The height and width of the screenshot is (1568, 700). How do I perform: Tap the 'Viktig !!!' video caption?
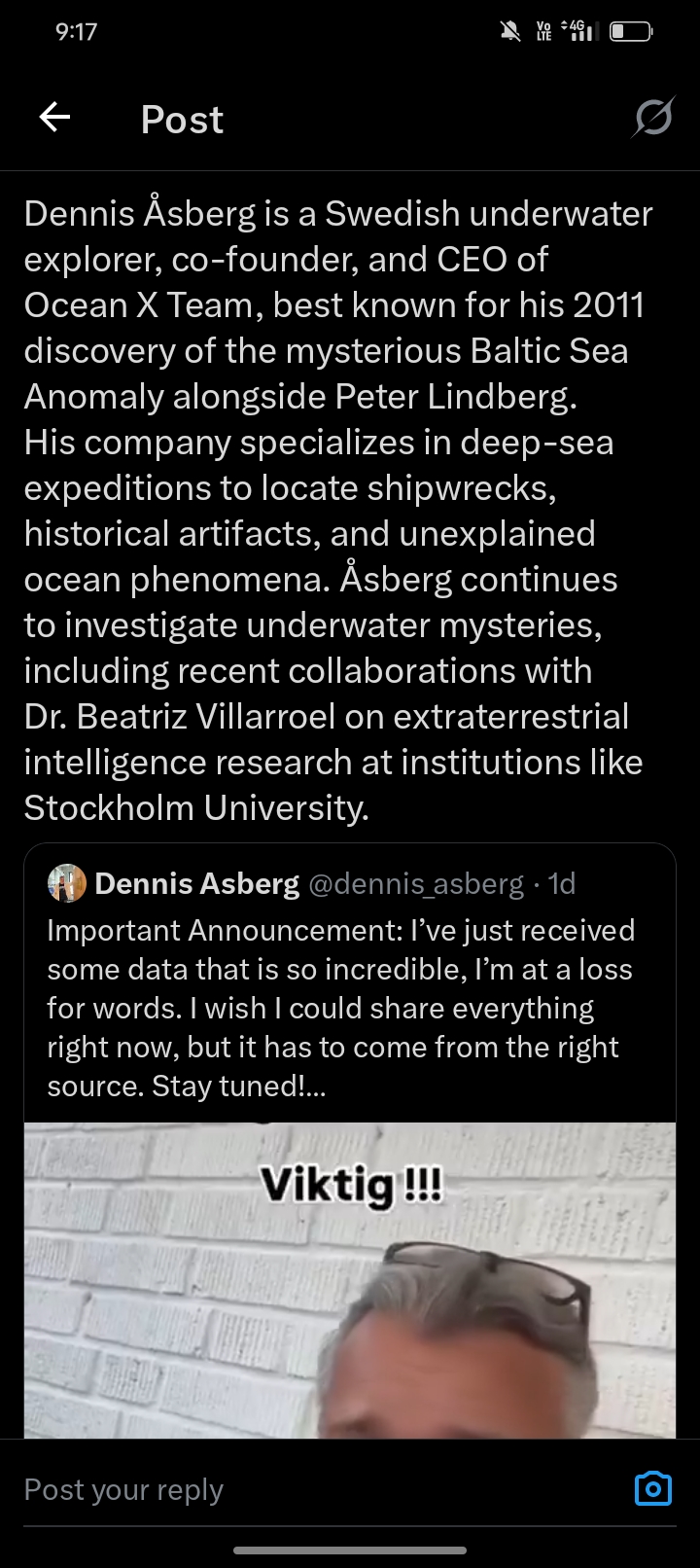click(351, 1186)
